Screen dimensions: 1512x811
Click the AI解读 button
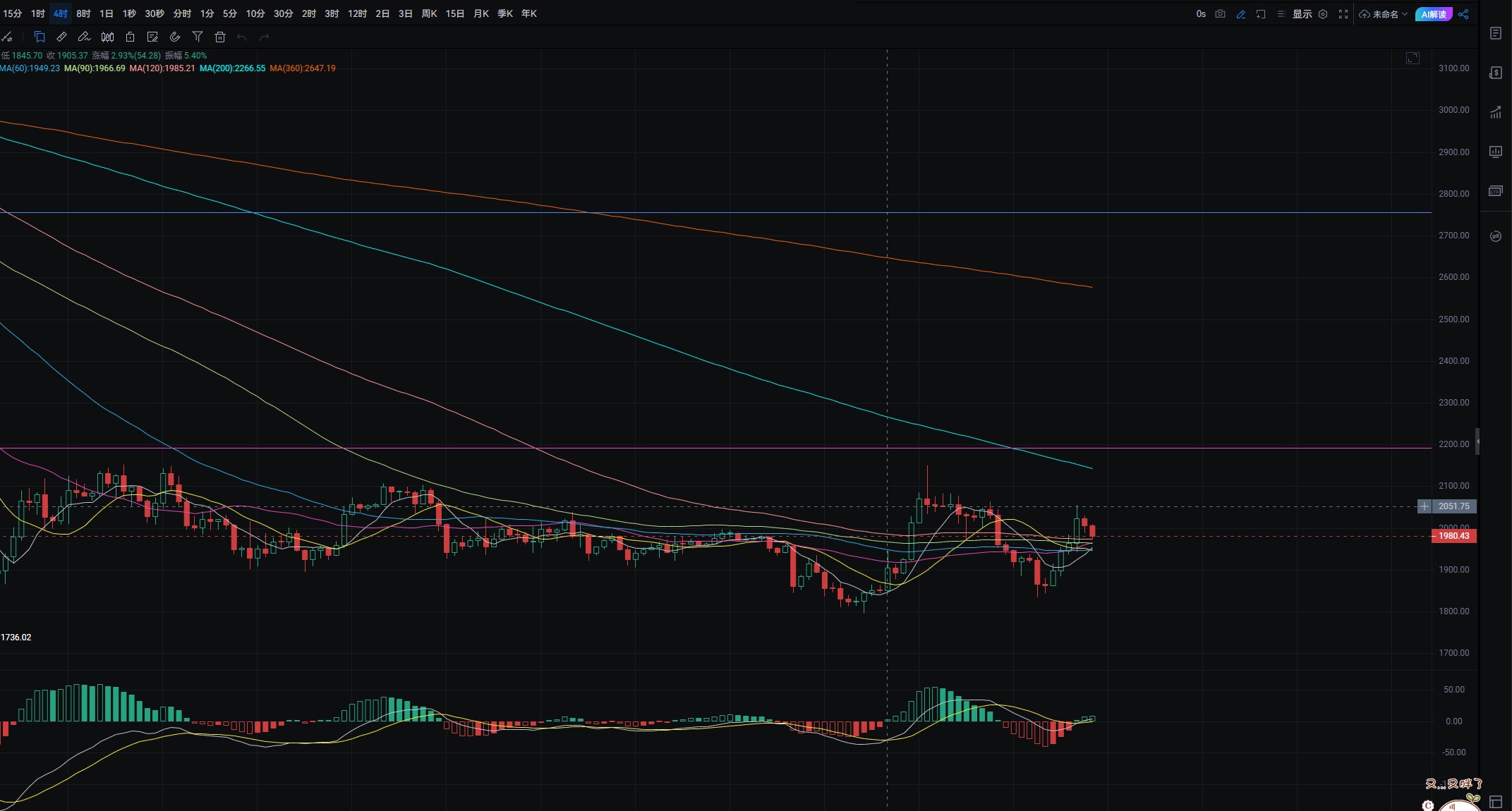pos(1433,14)
